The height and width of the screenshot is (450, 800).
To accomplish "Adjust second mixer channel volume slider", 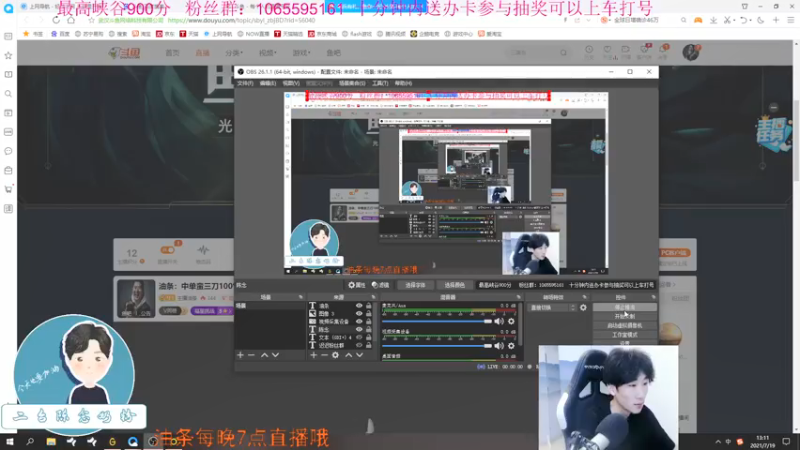I will [437, 346].
